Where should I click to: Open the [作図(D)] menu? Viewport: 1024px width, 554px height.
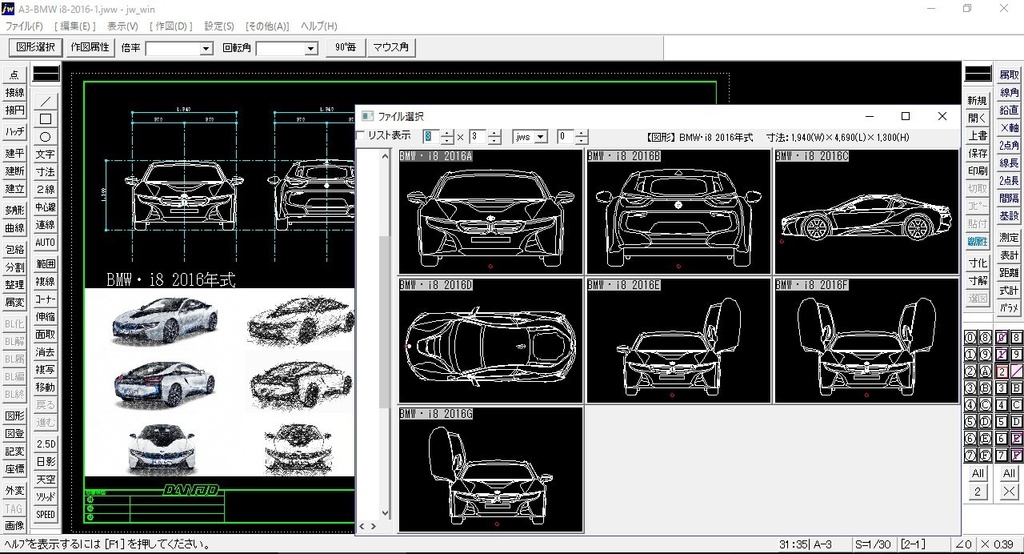coord(170,26)
